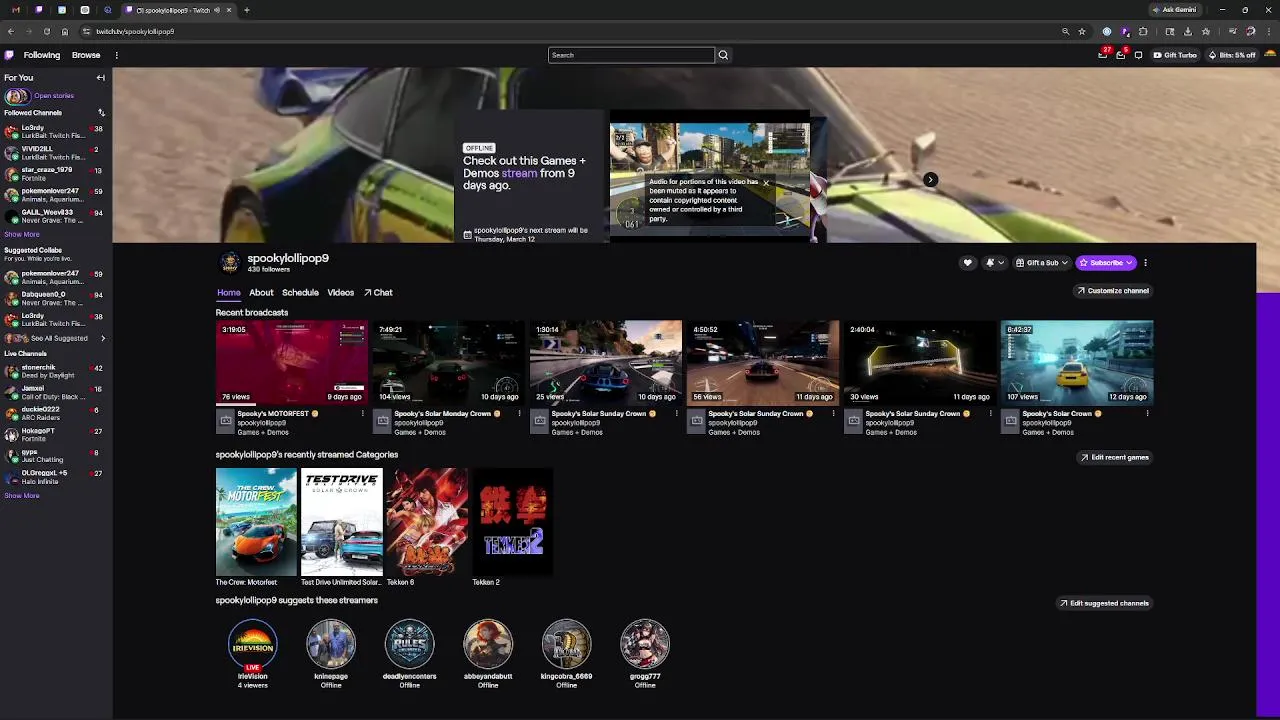Open Chrome downloads icon
1280x720 pixels.
point(1188,31)
